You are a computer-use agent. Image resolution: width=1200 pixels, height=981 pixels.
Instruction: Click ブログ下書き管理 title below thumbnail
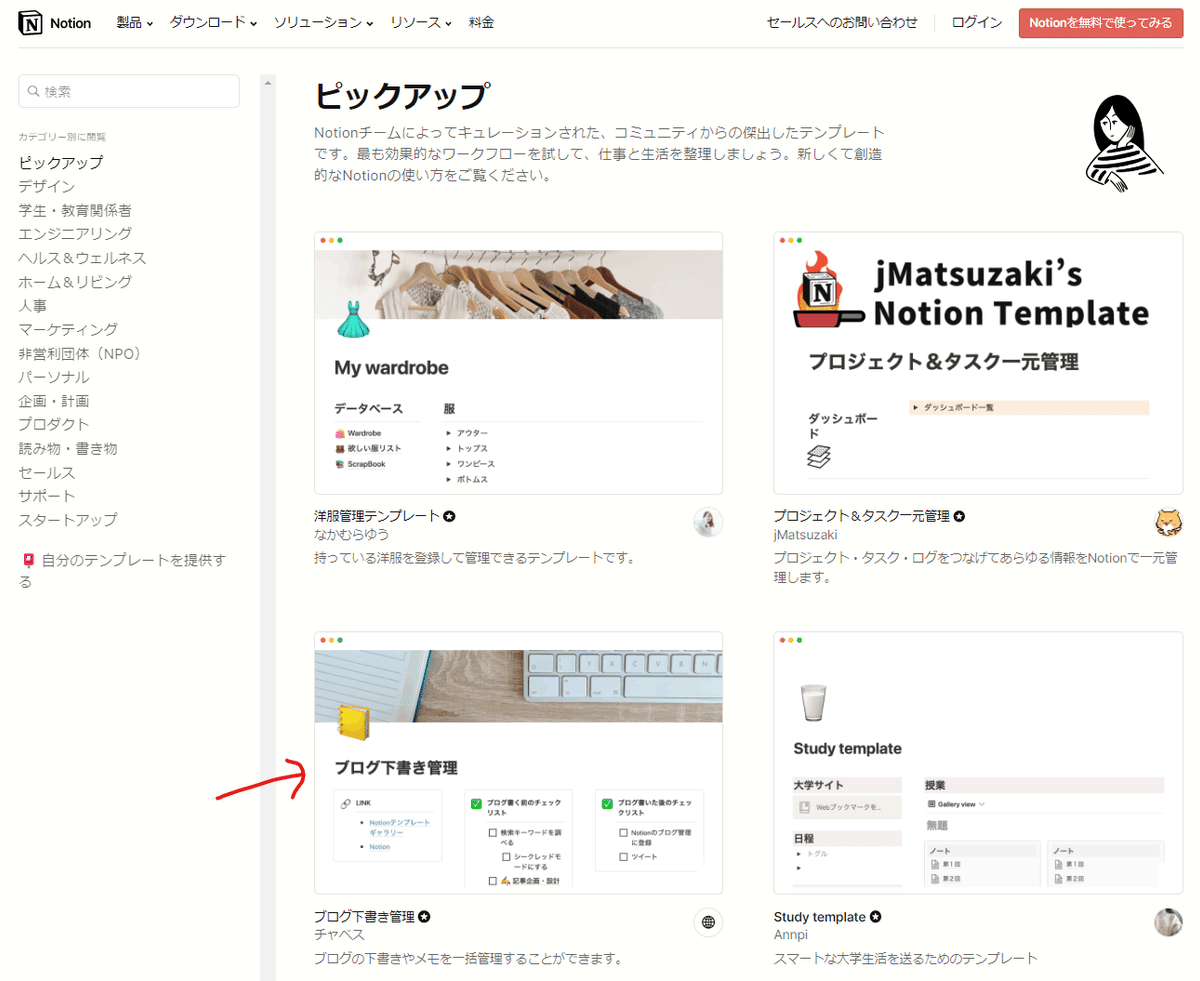point(364,916)
